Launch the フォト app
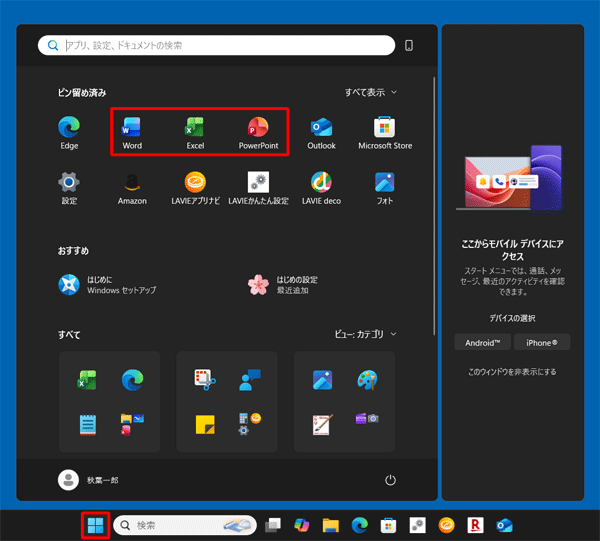The width and height of the screenshot is (600, 541). tap(385, 185)
